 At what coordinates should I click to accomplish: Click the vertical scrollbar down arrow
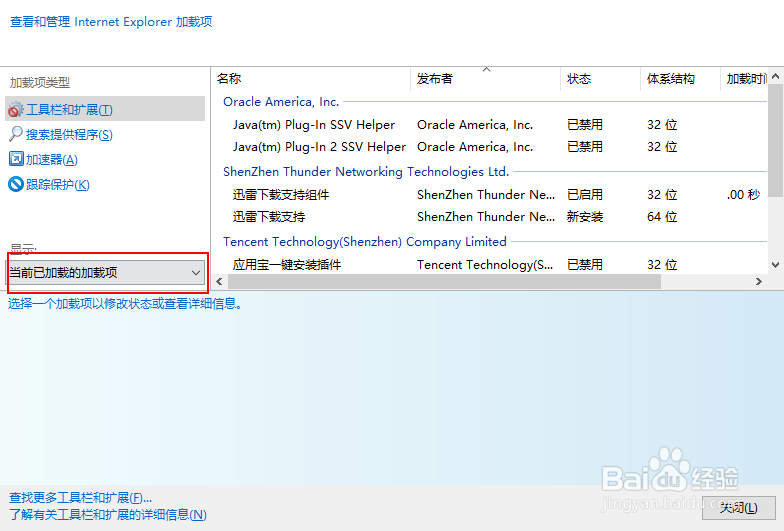pyautogui.click(x=776, y=265)
